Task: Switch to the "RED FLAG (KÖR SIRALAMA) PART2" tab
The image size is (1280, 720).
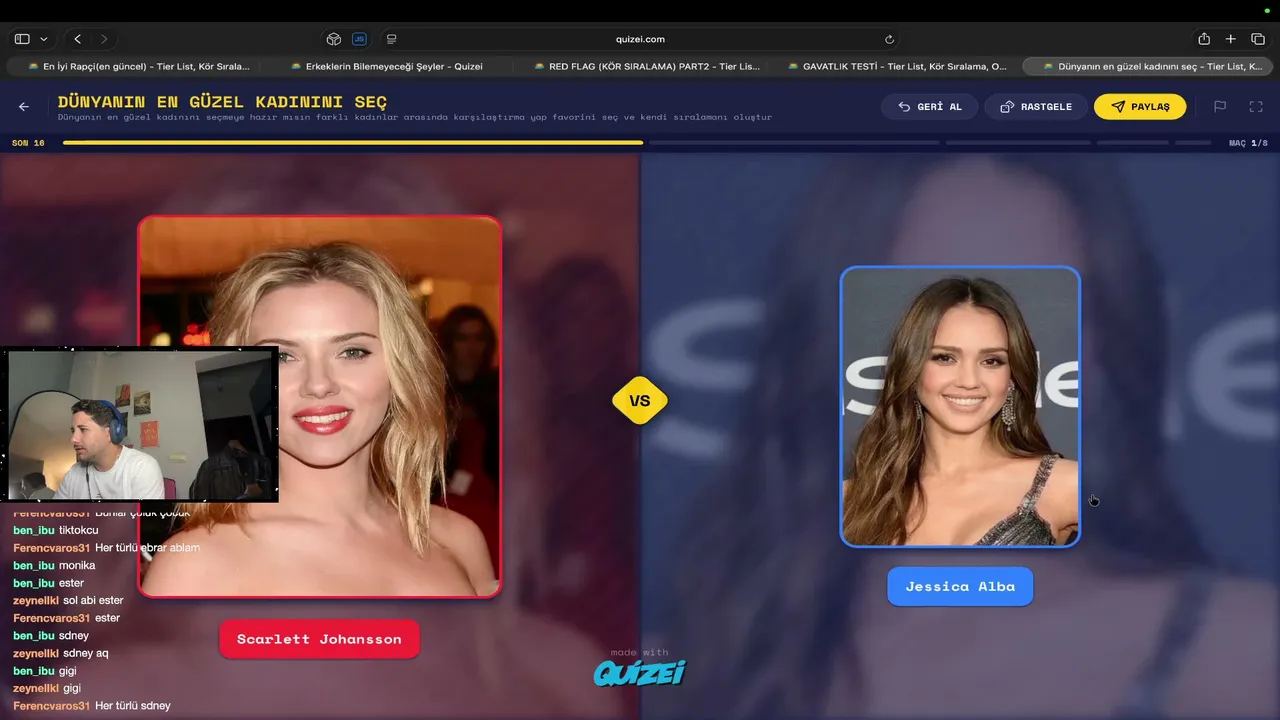Action: point(646,66)
